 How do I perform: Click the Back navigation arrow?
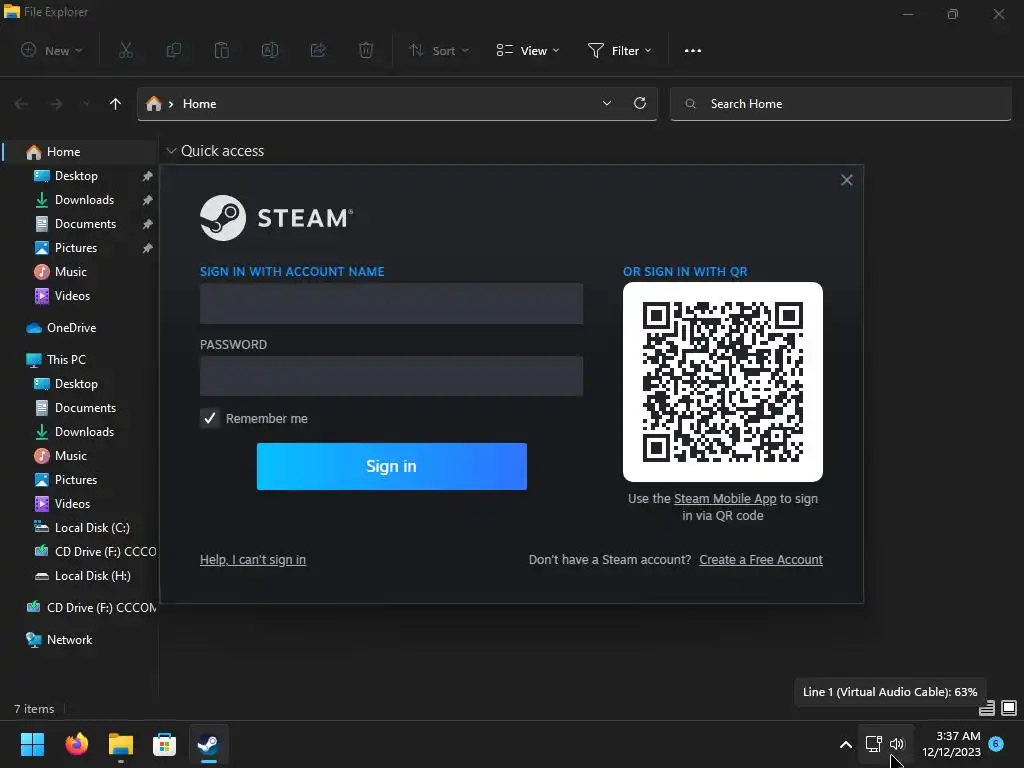pos(21,104)
